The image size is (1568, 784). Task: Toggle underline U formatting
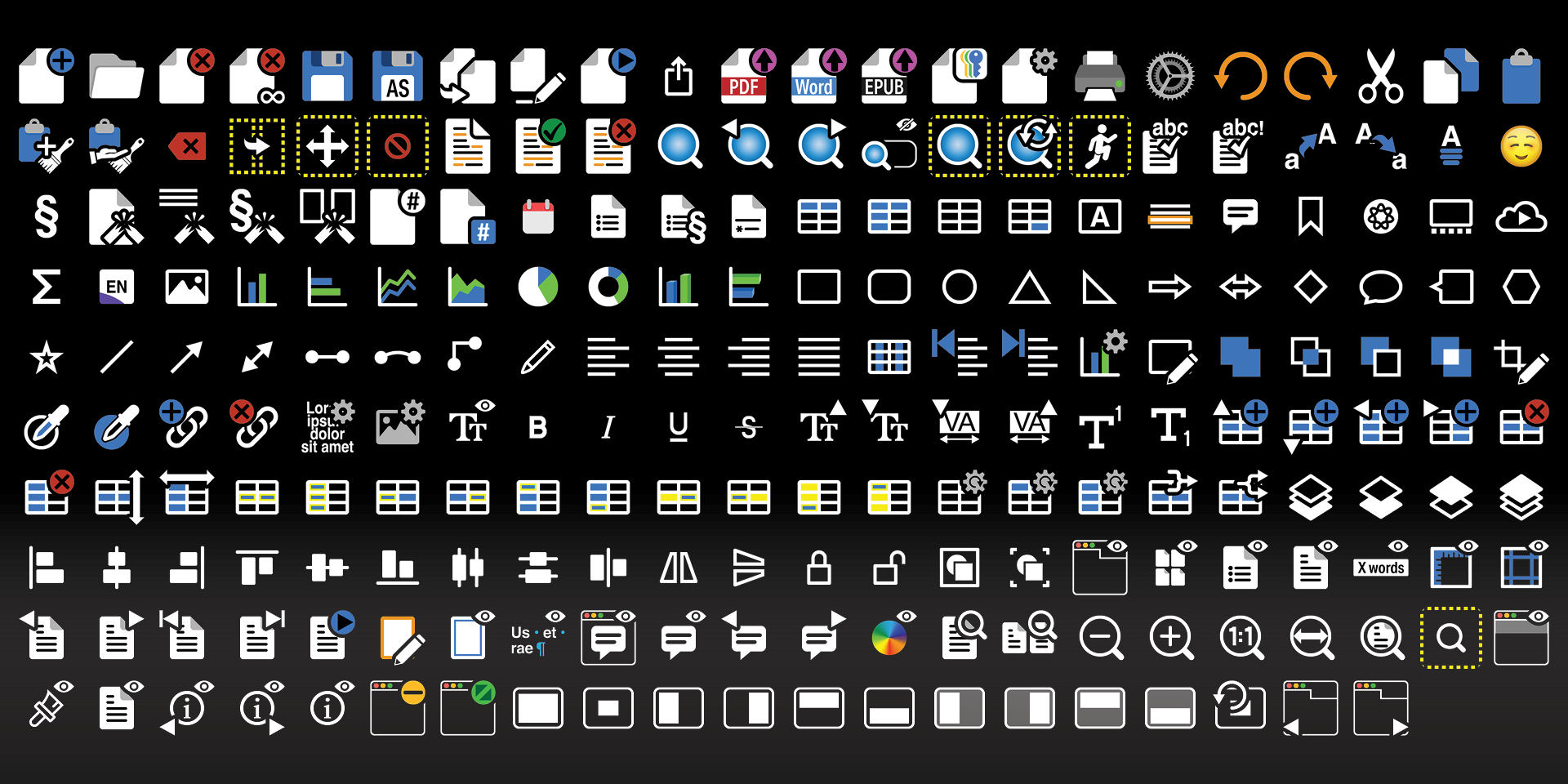[679, 427]
